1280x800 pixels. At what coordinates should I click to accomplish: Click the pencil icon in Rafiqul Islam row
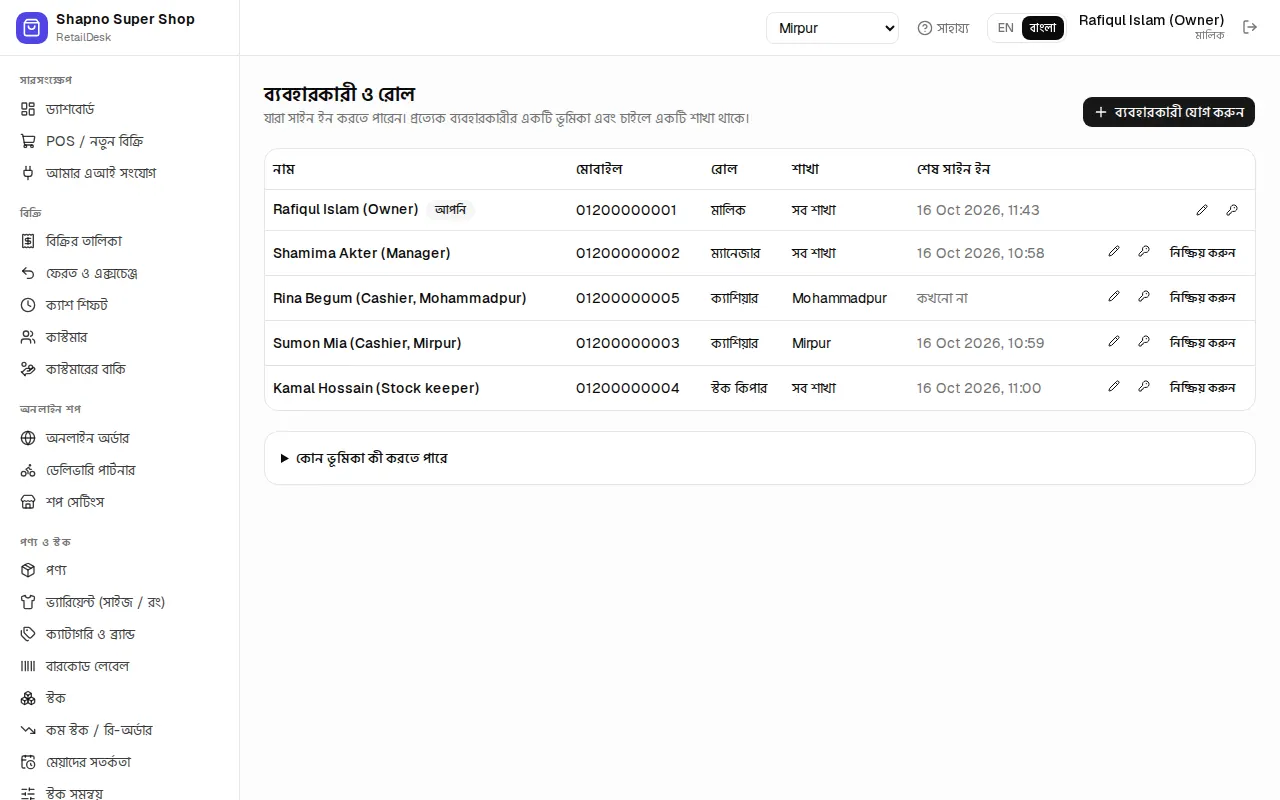[x=1202, y=210]
